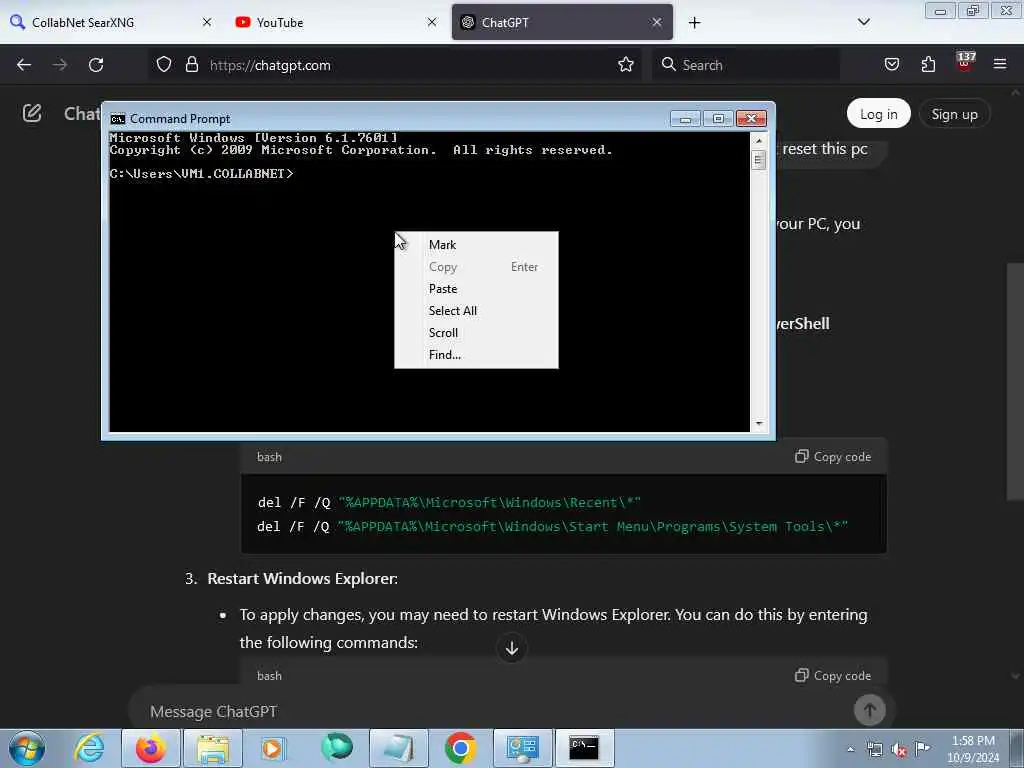Jump to bottom with down-arrow button
Screen dimensions: 1024x768
tap(512, 648)
